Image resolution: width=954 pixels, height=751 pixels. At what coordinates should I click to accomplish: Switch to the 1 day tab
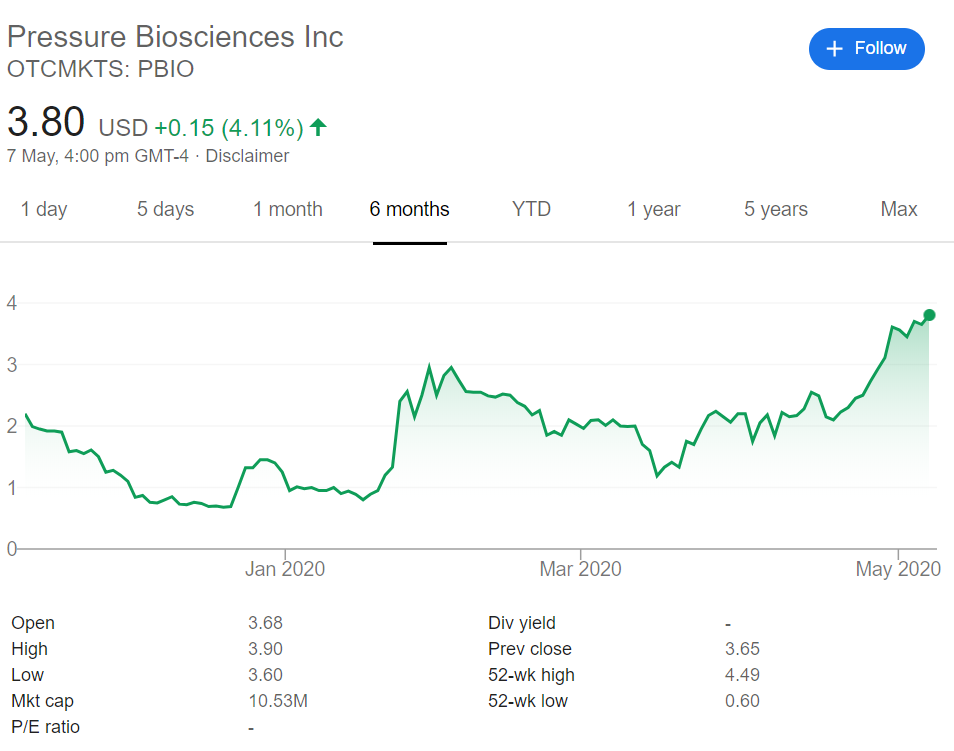tap(44, 209)
